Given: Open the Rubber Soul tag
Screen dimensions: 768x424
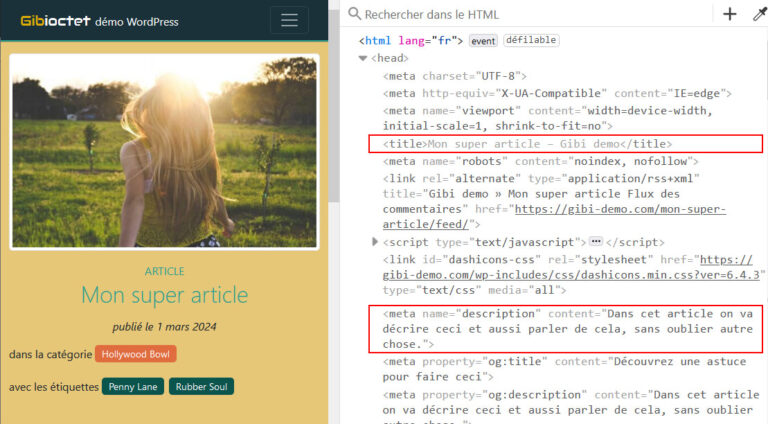Looking at the screenshot, I should click(201, 386).
